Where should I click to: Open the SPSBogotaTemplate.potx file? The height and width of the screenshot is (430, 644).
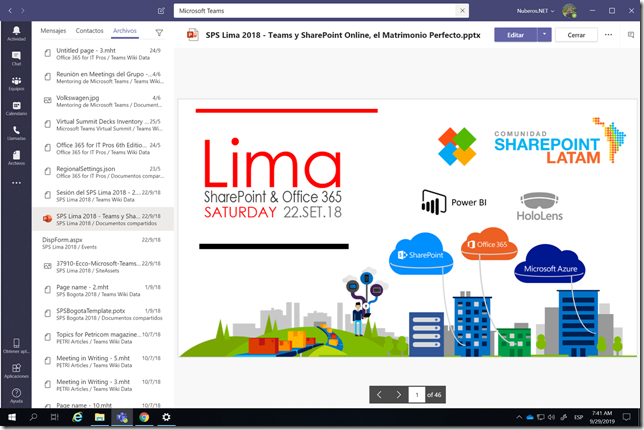coord(103,314)
